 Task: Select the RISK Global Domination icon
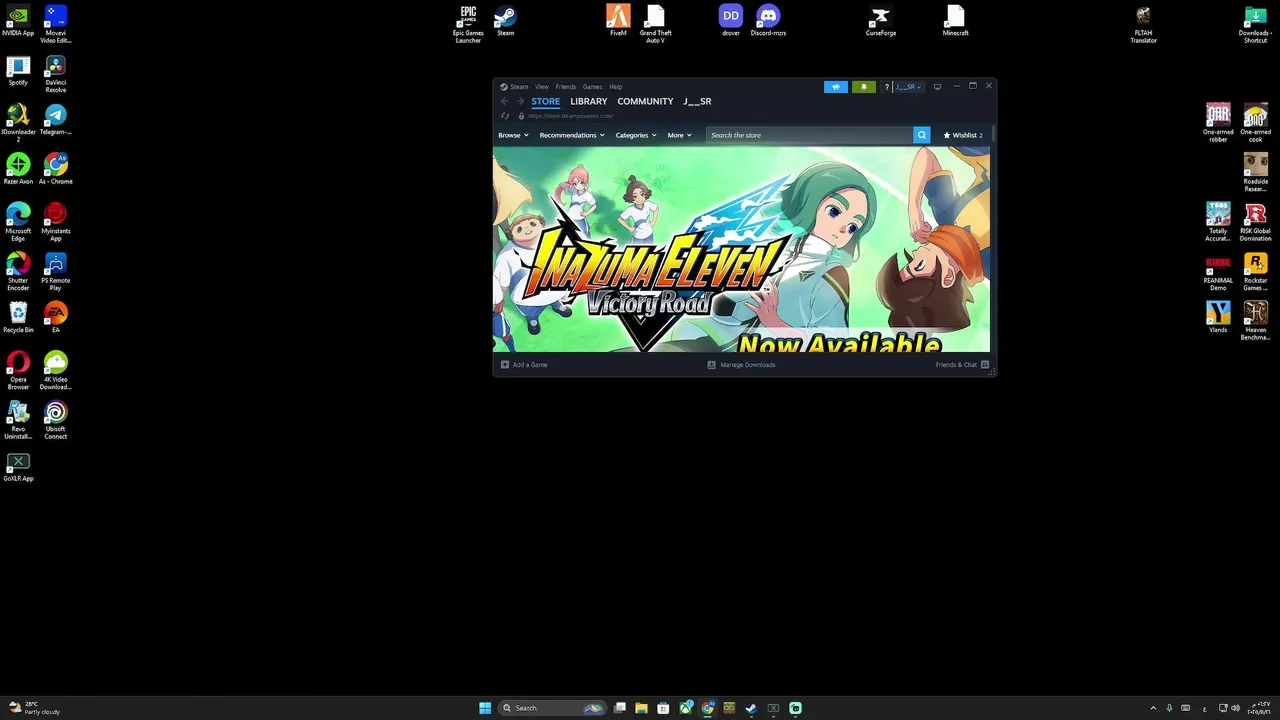(x=1255, y=222)
